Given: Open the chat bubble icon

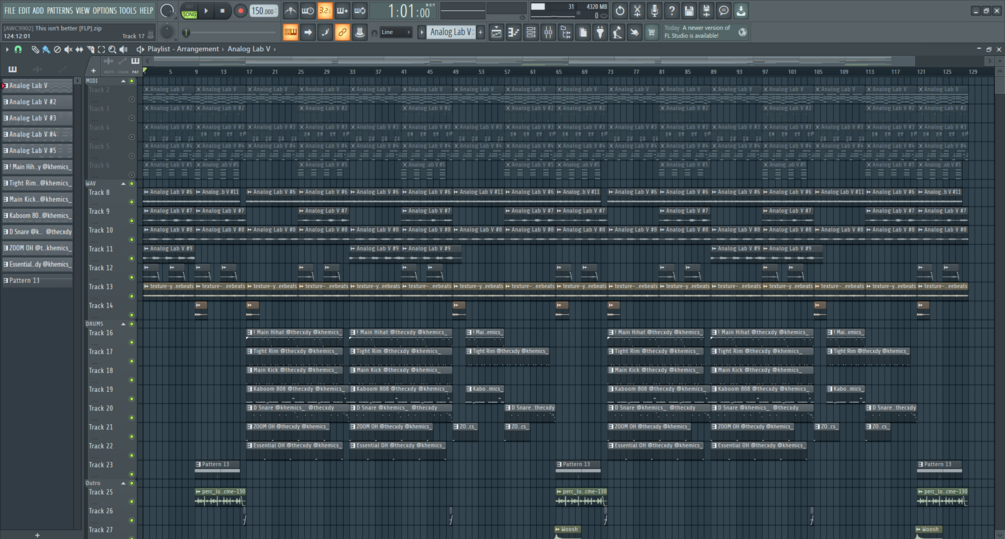Looking at the screenshot, I should coord(723,11).
